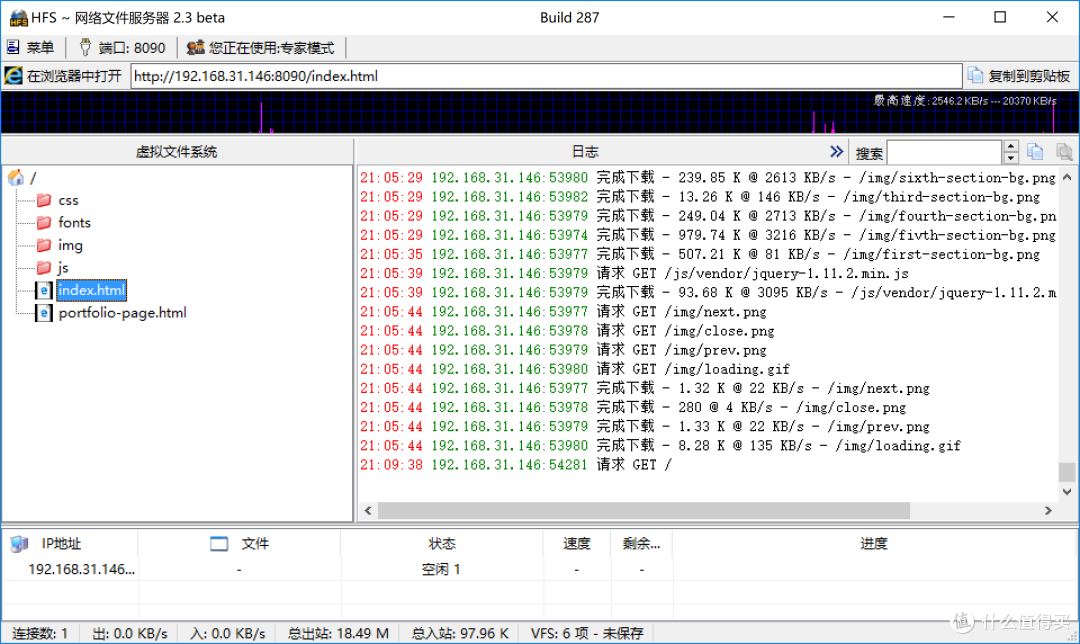Viewport: 1080px width, 644px height.
Task: Select the css folder
Action: [x=68, y=200]
